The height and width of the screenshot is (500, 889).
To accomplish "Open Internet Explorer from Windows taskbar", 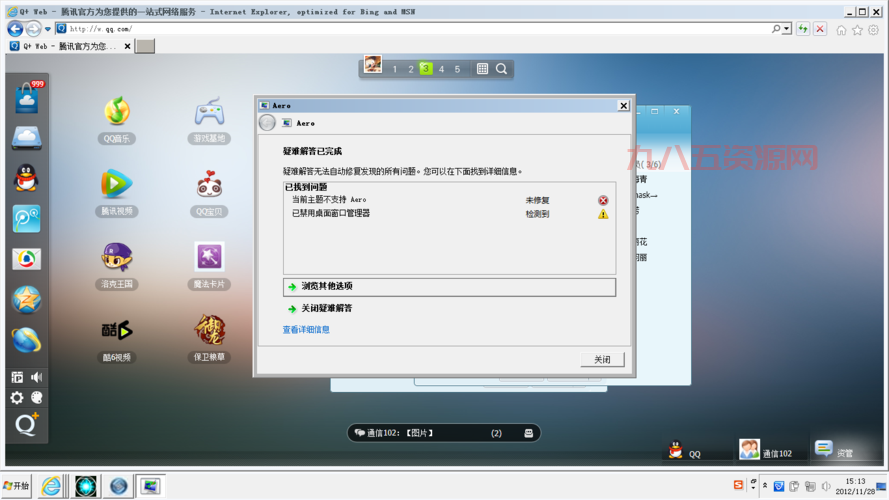I will (51, 486).
